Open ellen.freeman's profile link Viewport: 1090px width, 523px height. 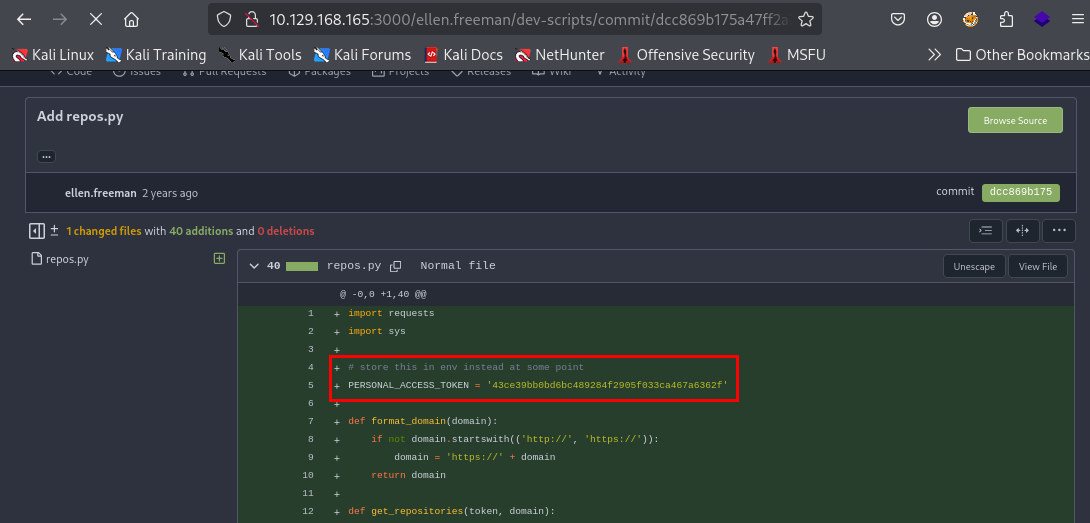pyautogui.click(x=100, y=193)
